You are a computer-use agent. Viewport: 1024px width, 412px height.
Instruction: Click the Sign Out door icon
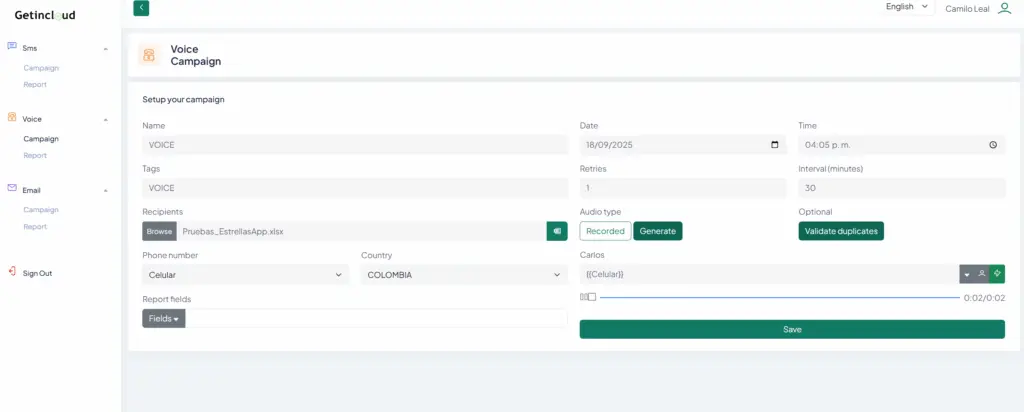pos(12,272)
